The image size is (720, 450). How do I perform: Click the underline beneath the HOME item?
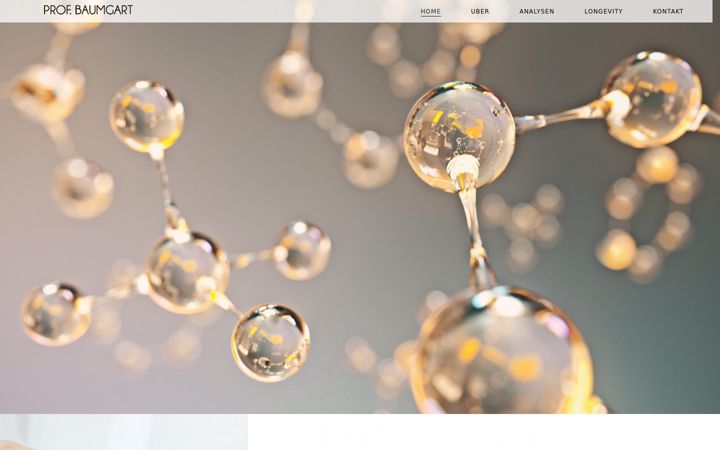pos(430,16)
